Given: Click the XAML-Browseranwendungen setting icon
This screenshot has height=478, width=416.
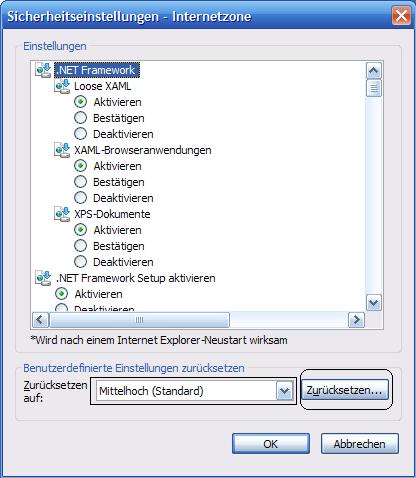Looking at the screenshot, I should click(62, 150).
